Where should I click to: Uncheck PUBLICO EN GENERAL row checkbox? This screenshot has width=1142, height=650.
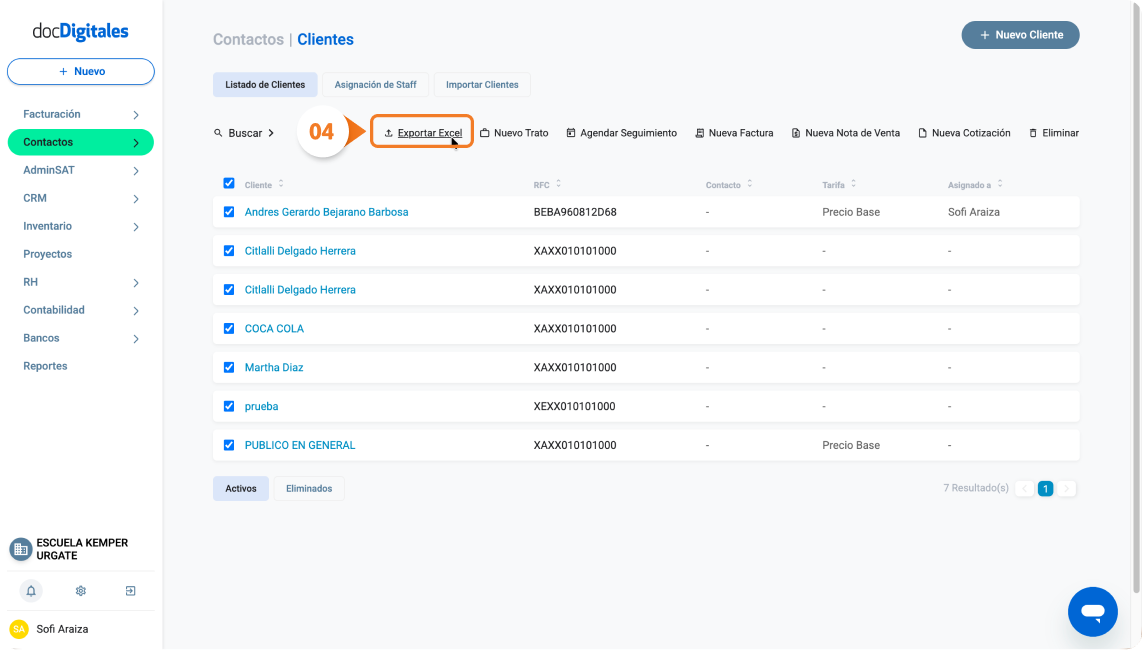tap(229, 445)
